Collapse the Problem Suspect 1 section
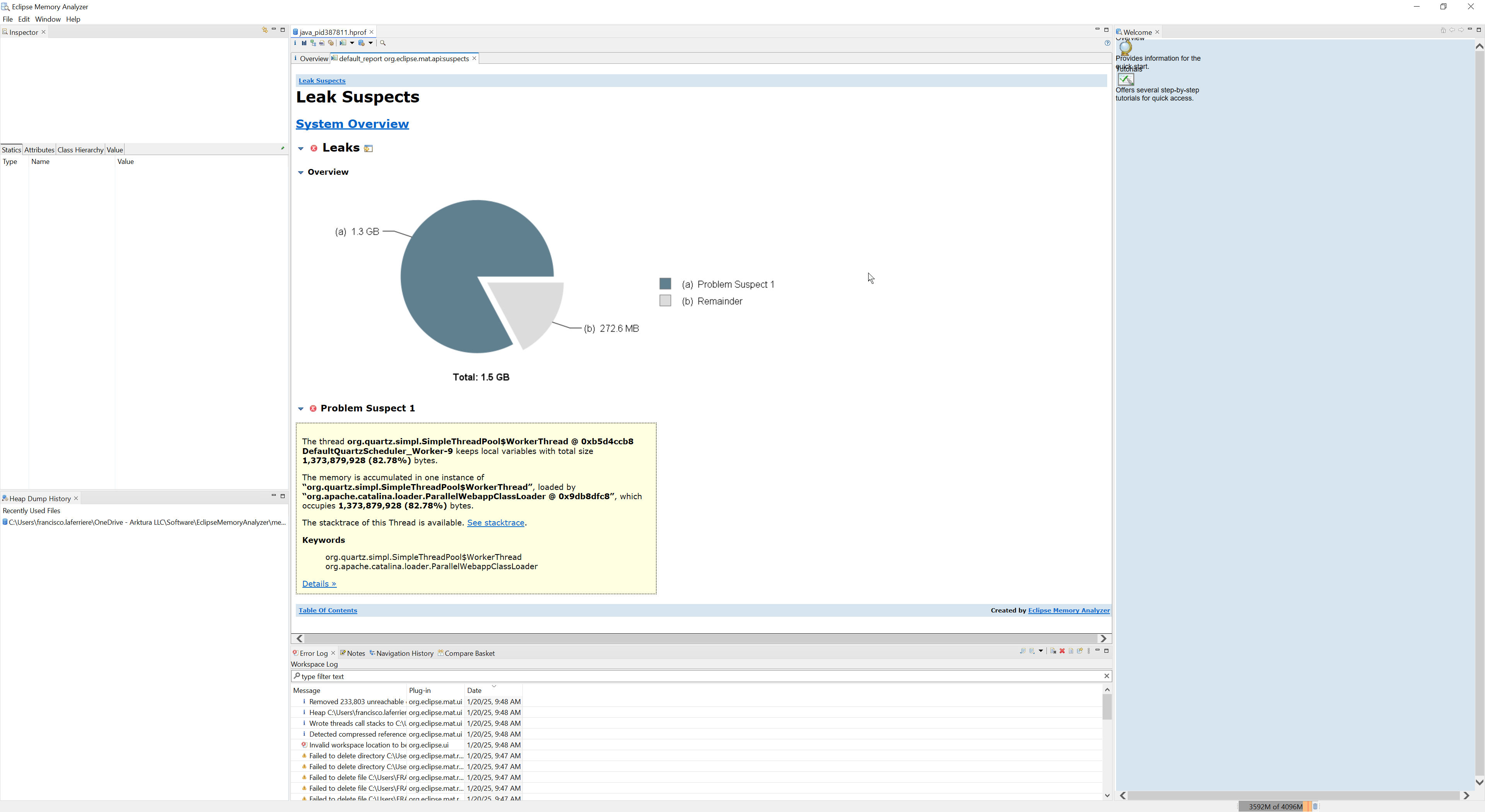The image size is (1485, 812). [x=300, y=409]
